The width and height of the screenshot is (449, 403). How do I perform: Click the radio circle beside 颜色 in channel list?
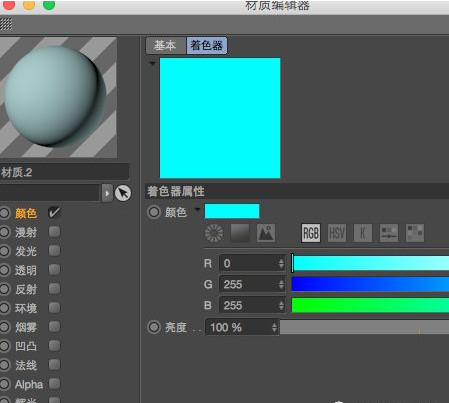point(5,213)
